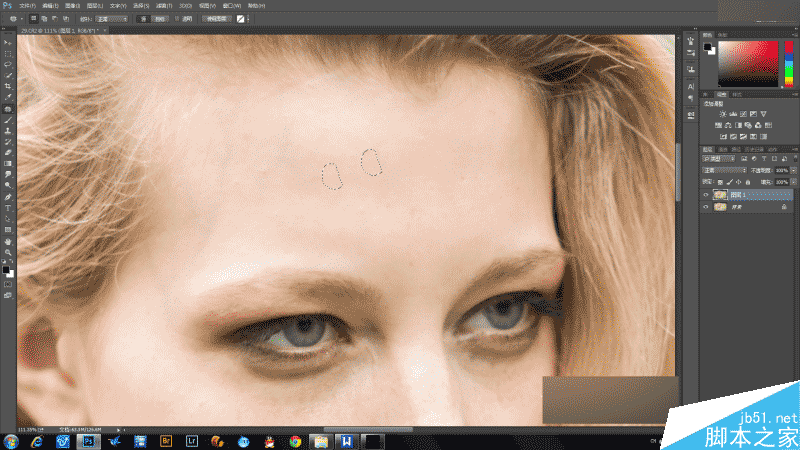Click the lock transparent pixels icon
This screenshot has height=450, width=800.
click(720, 182)
